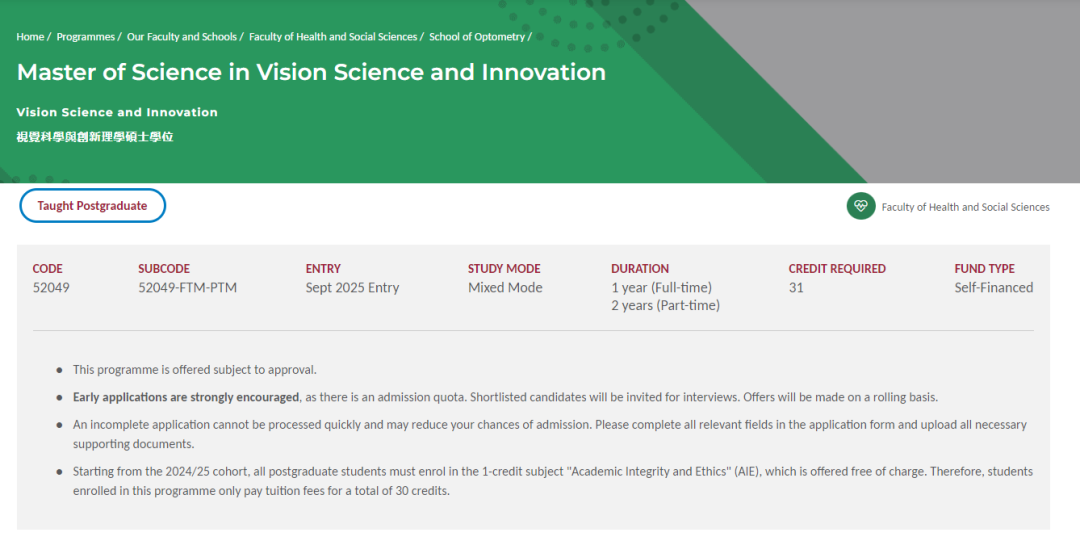Image resolution: width=1080 pixels, height=541 pixels.
Task: Open School of Optometry breadcrumb
Action: 477,37
